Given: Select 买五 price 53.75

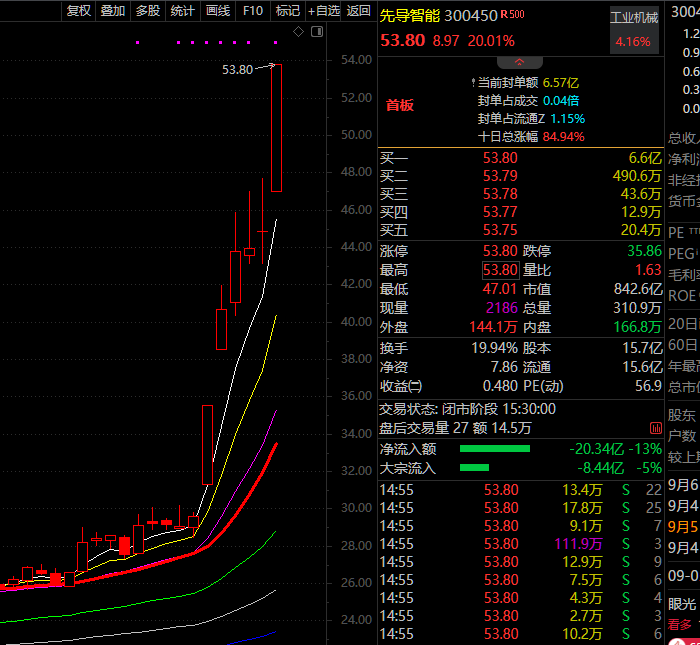Looking at the screenshot, I should tap(500, 230).
